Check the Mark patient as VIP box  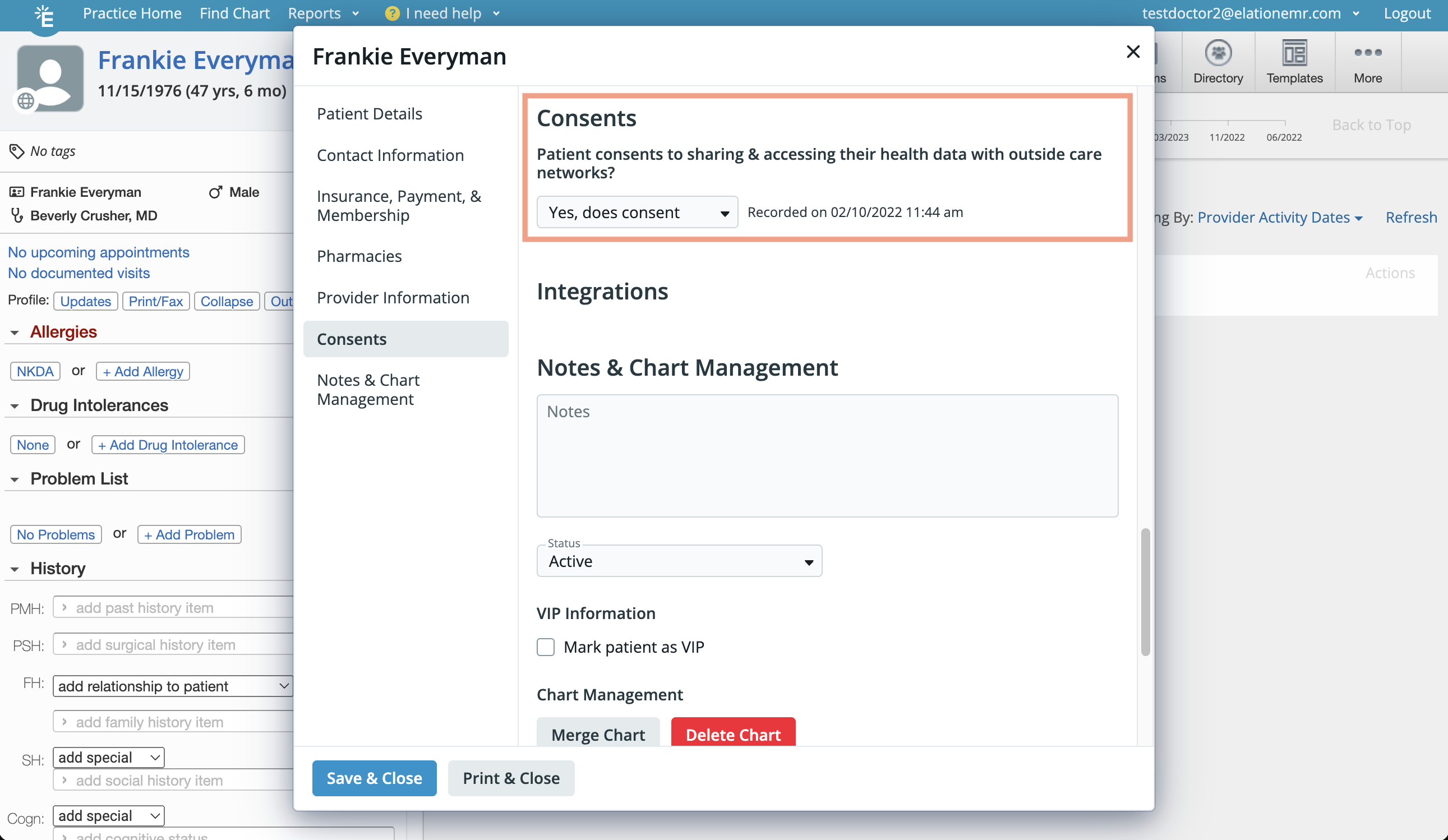(x=545, y=647)
